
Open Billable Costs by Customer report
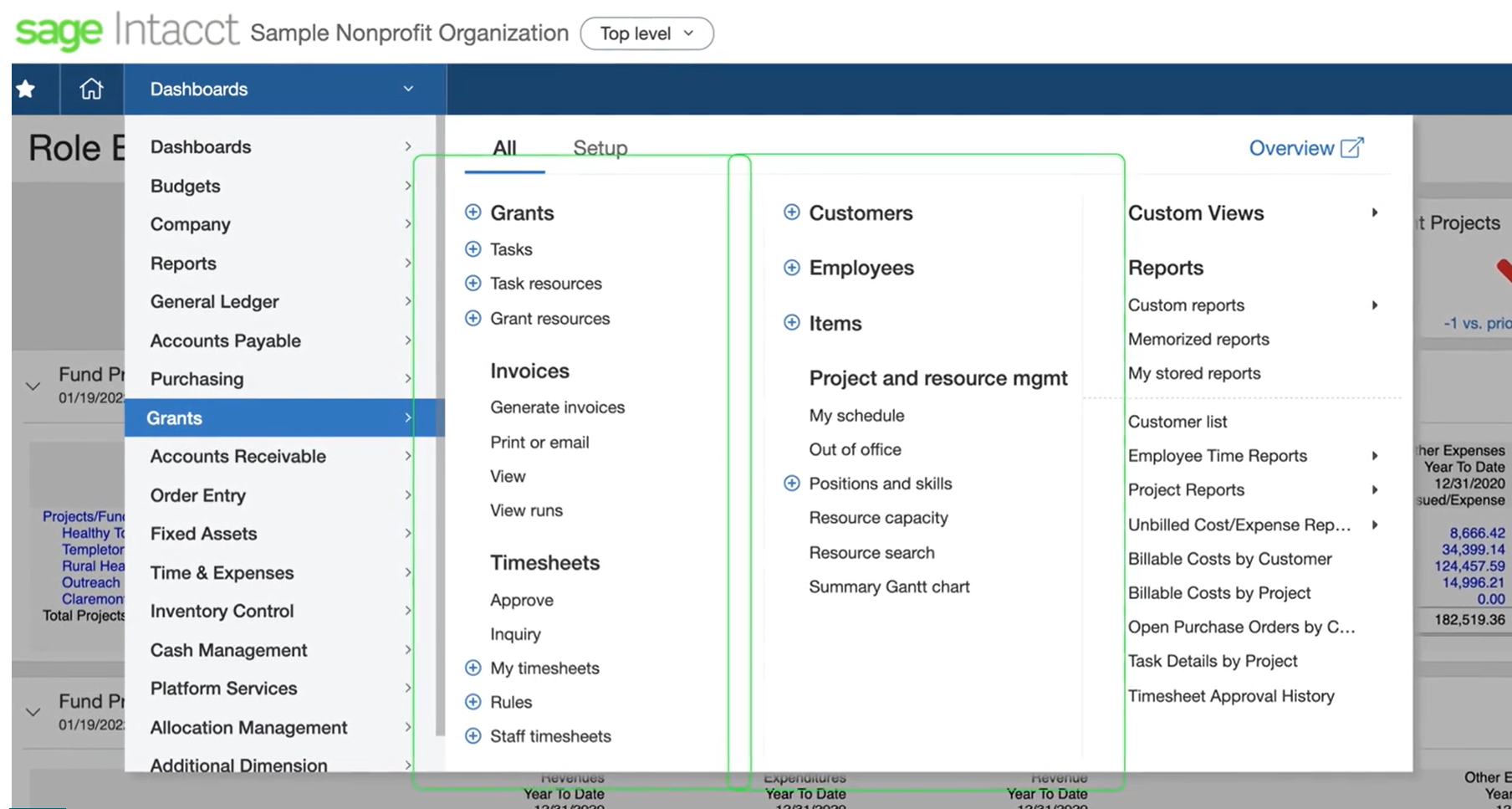tap(1229, 559)
